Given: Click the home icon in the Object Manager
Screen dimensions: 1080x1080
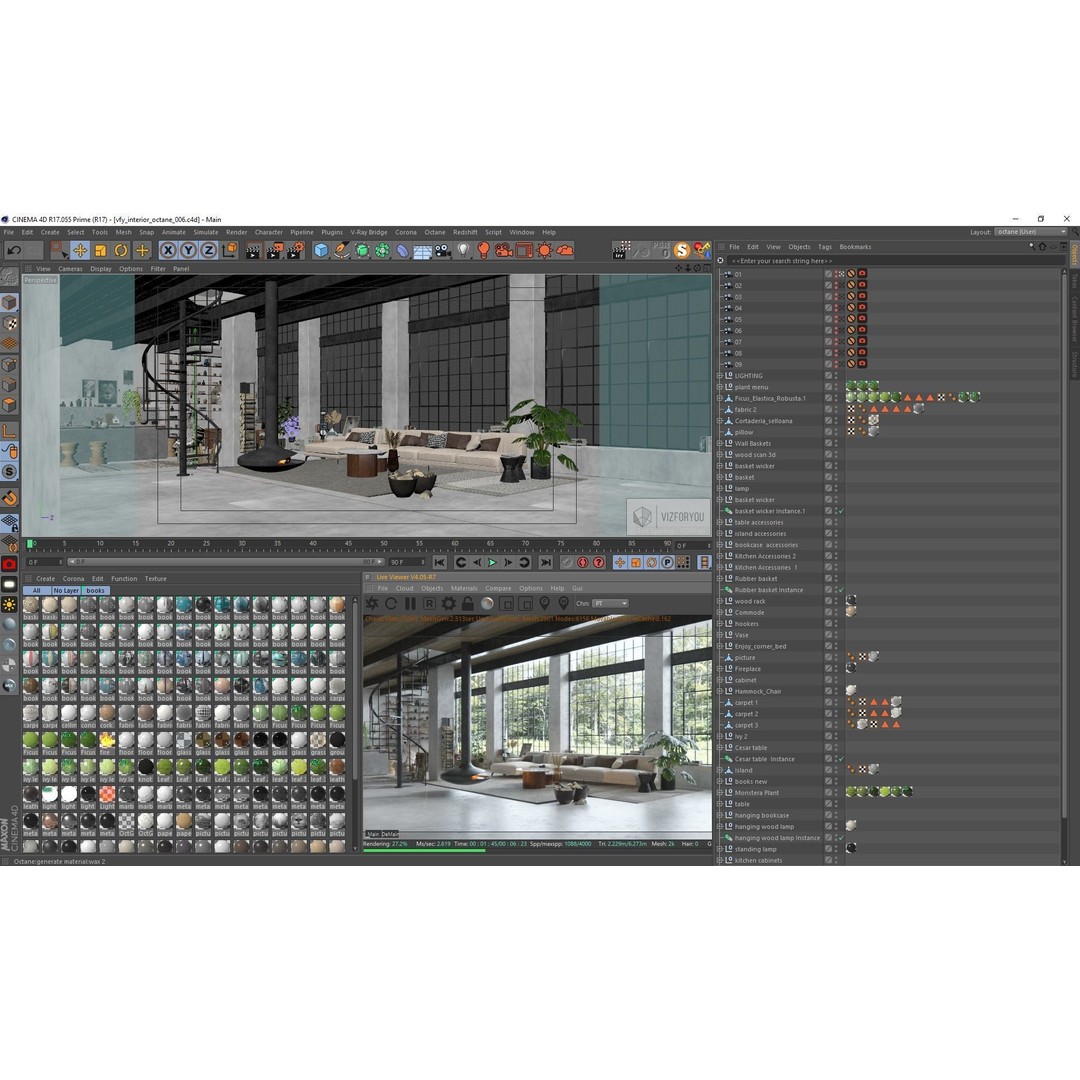Looking at the screenshot, I should click(x=1042, y=247).
